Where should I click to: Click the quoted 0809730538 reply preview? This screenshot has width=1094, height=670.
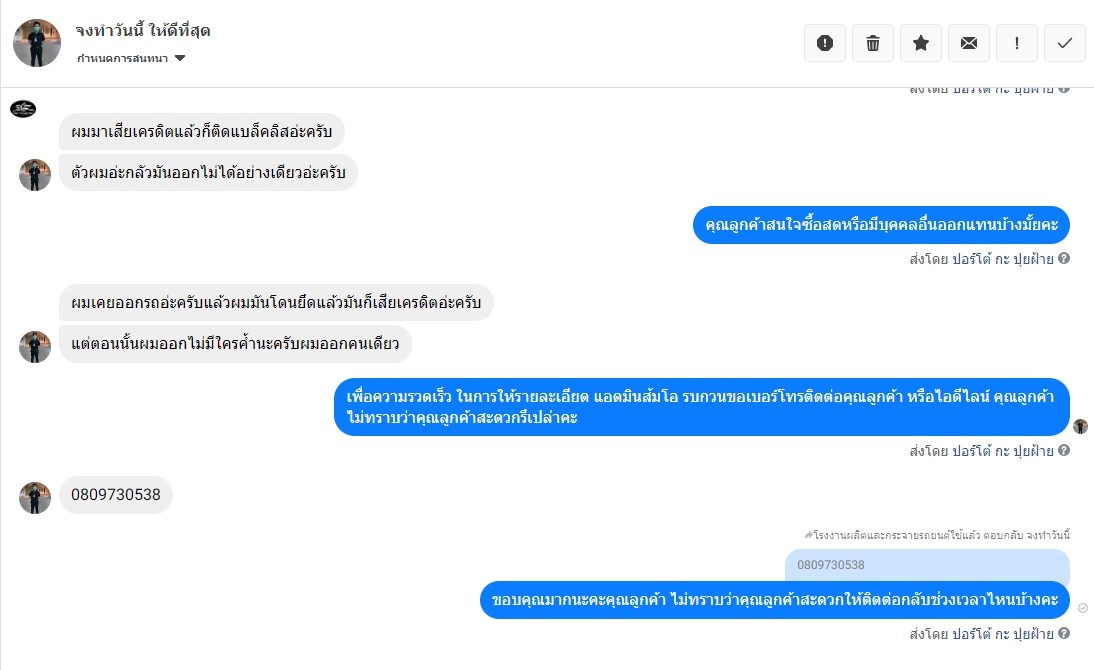click(927, 565)
